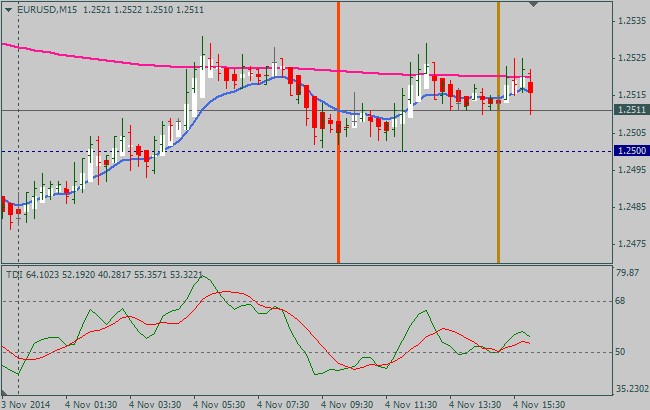This screenshot has height=410, width=650.
Task: Click the 4 Nov 01:30 time label
Action: pyautogui.click(x=91, y=404)
